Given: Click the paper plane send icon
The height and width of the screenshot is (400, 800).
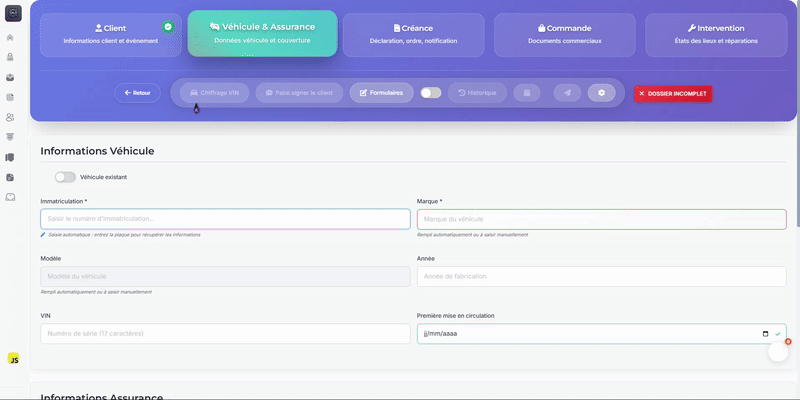Looking at the screenshot, I should point(567,93).
